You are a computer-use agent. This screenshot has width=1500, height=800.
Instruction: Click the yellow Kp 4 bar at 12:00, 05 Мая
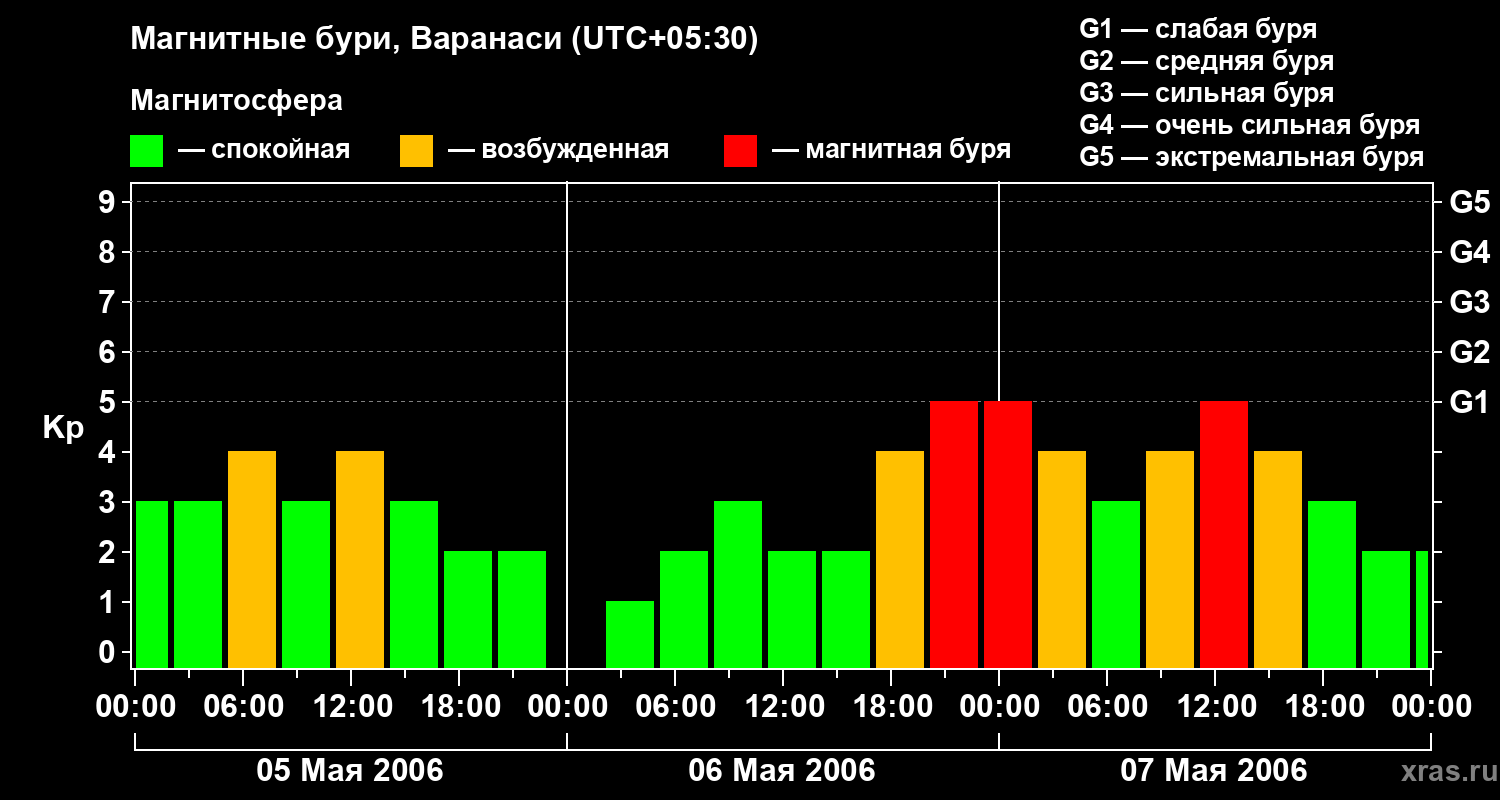pos(360,559)
